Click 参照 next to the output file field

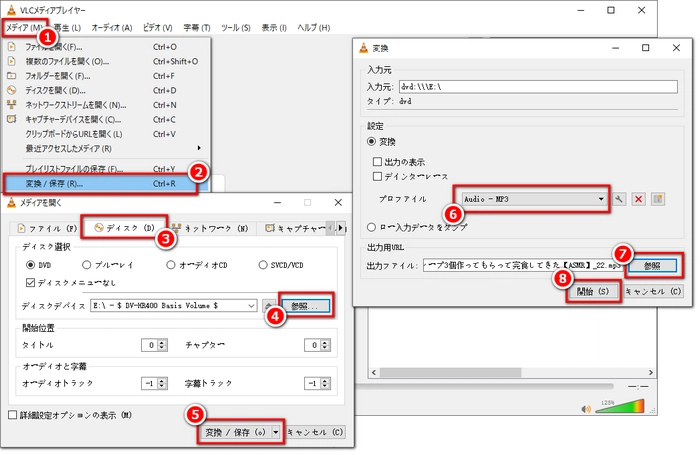(x=653, y=265)
